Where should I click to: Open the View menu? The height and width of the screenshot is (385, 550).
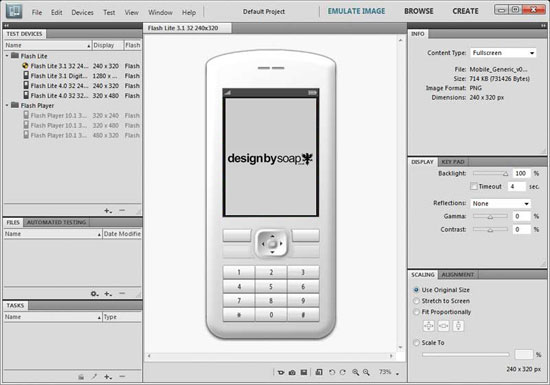(x=132, y=13)
